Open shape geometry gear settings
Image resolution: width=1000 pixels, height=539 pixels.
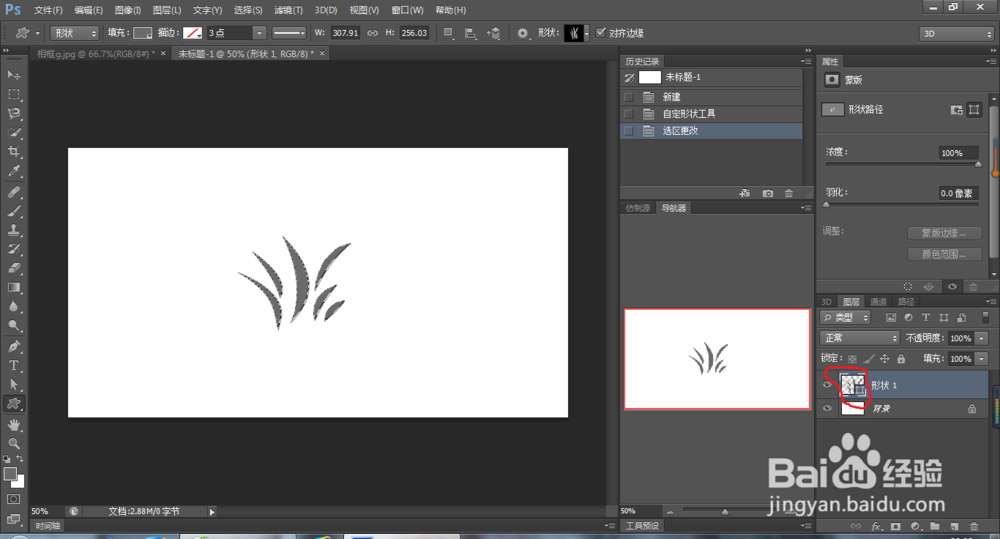(x=522, y=33)
